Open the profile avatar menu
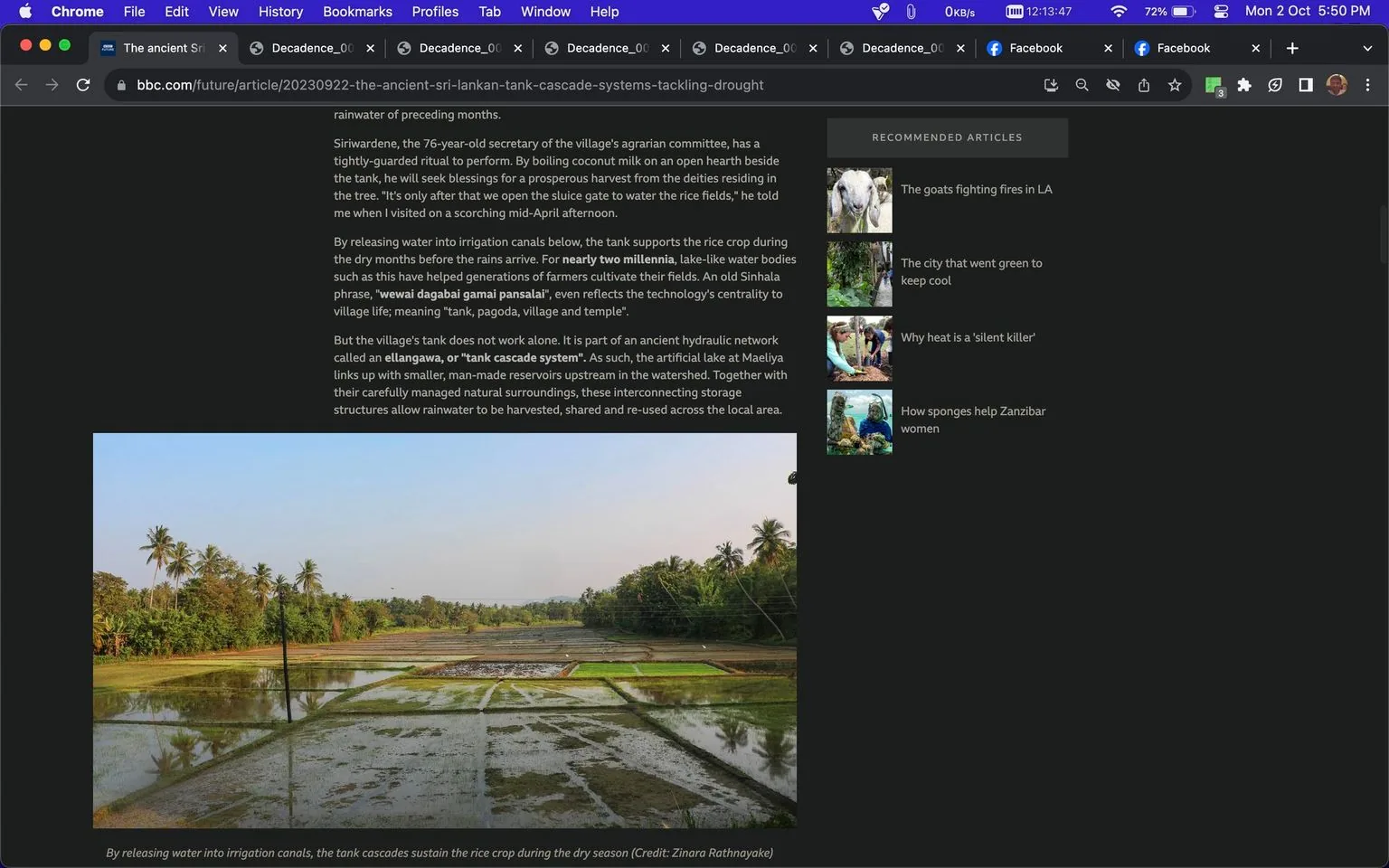 pos(1337,84)
